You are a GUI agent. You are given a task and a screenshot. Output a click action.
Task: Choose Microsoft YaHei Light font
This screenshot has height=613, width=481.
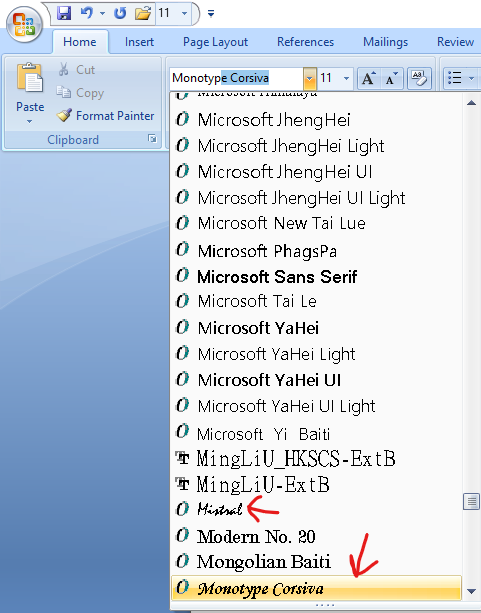pos(316,354)
